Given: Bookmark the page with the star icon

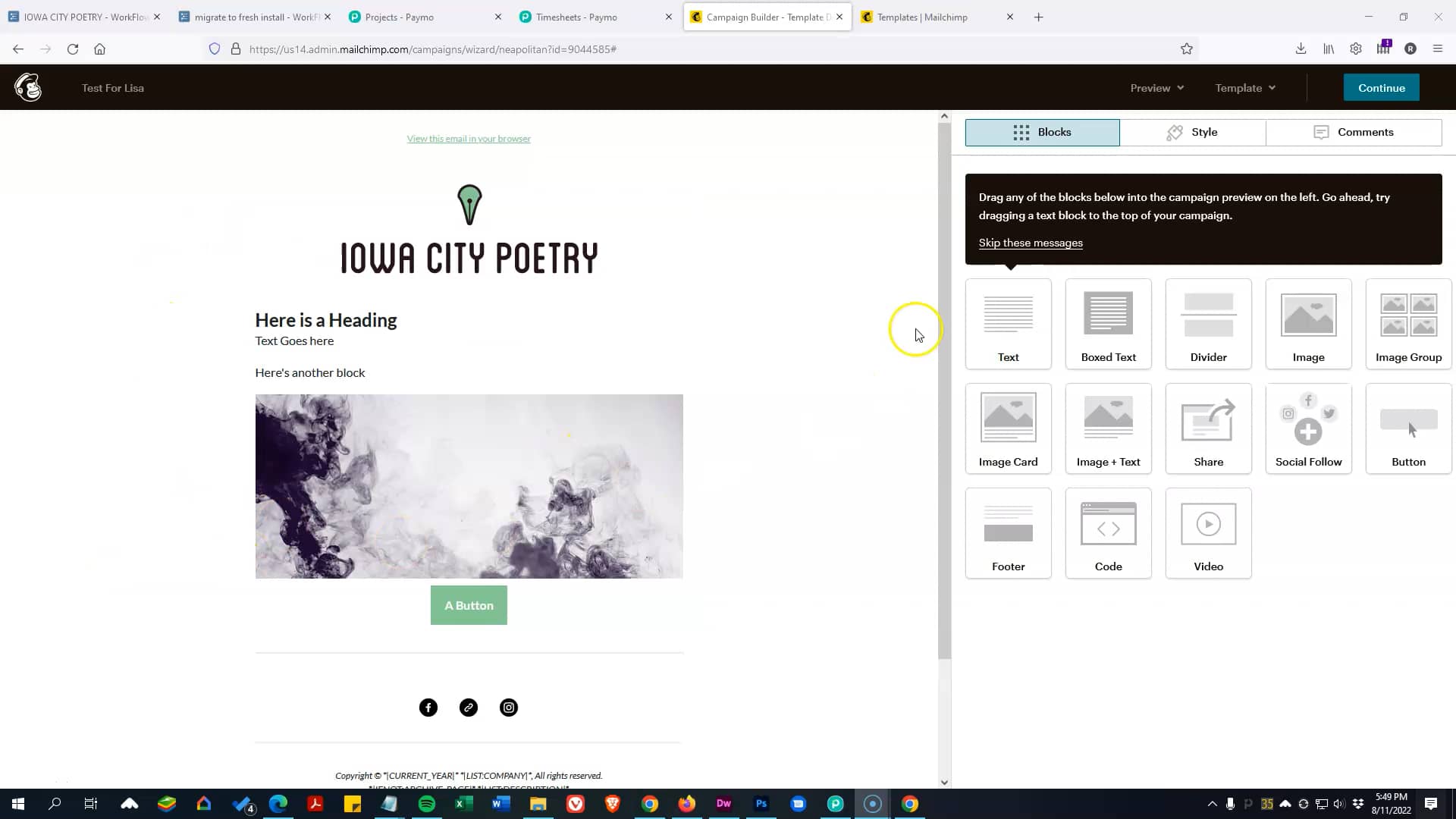Looking at the screenshot, I should pos(1188,49).
